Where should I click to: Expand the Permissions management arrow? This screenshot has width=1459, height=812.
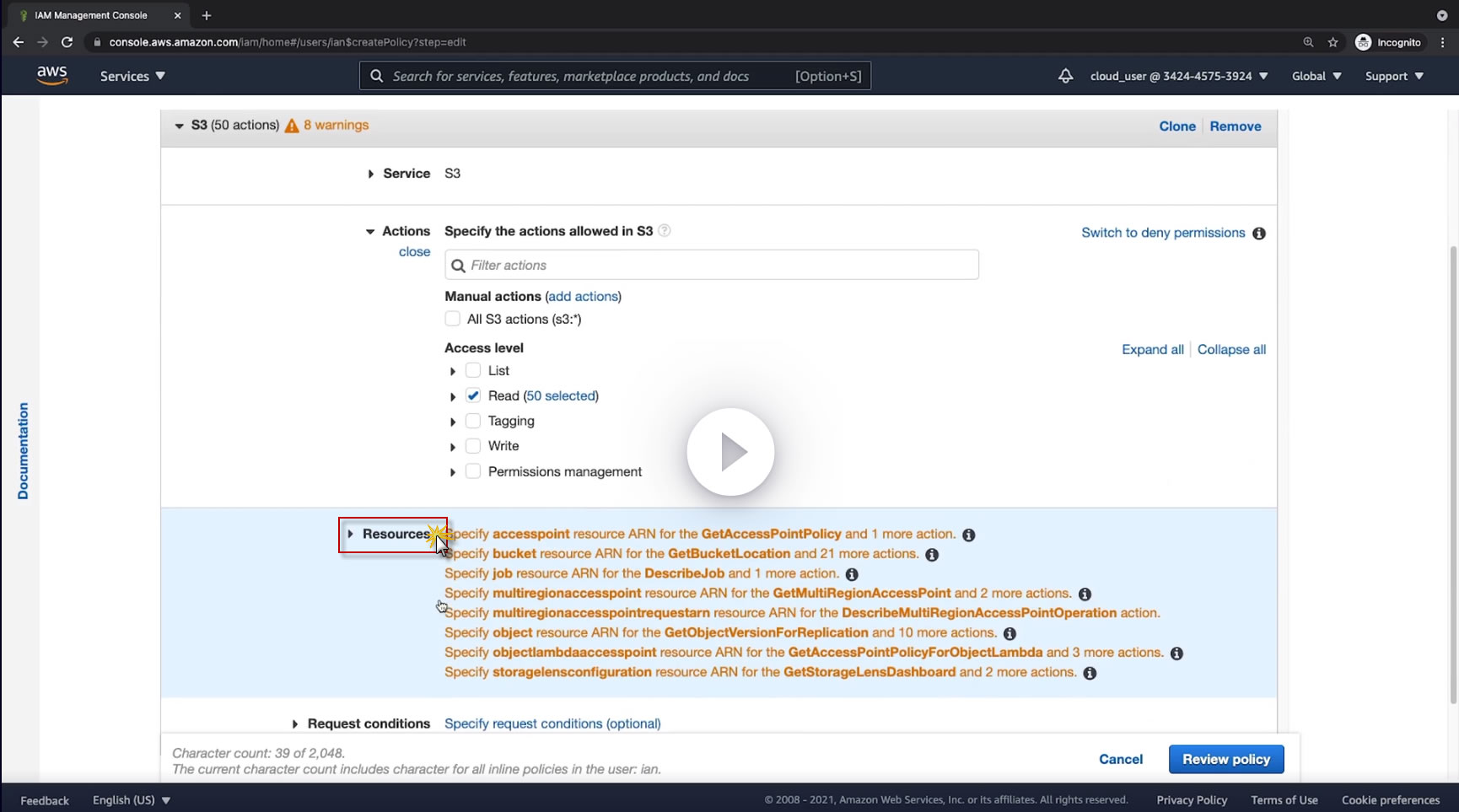click(453, 472)
